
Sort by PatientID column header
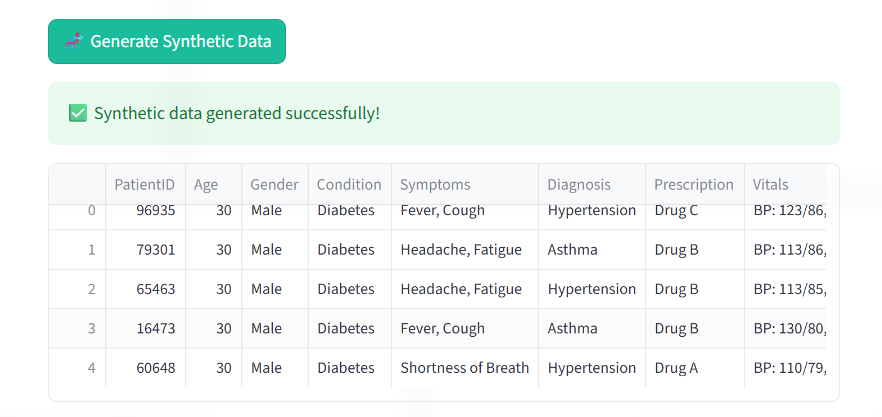[x=145, y=184]
